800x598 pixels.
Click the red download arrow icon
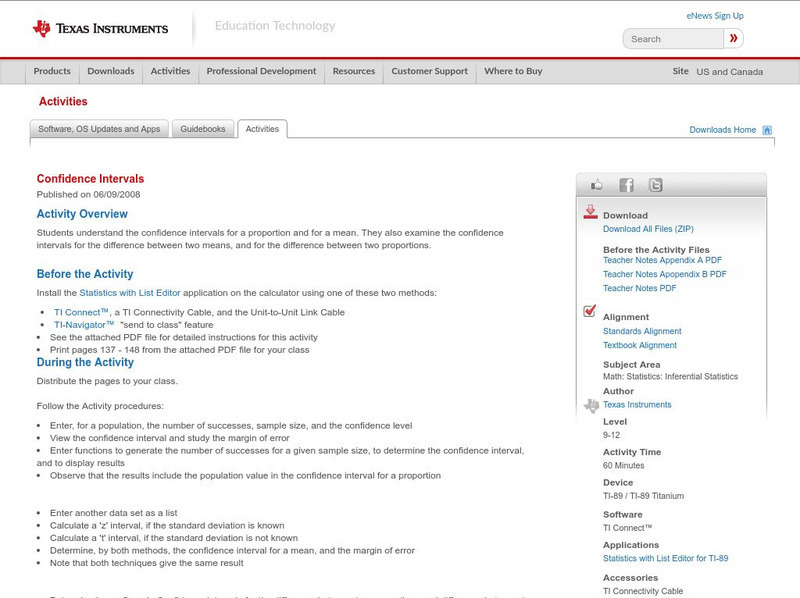(590, 212)
